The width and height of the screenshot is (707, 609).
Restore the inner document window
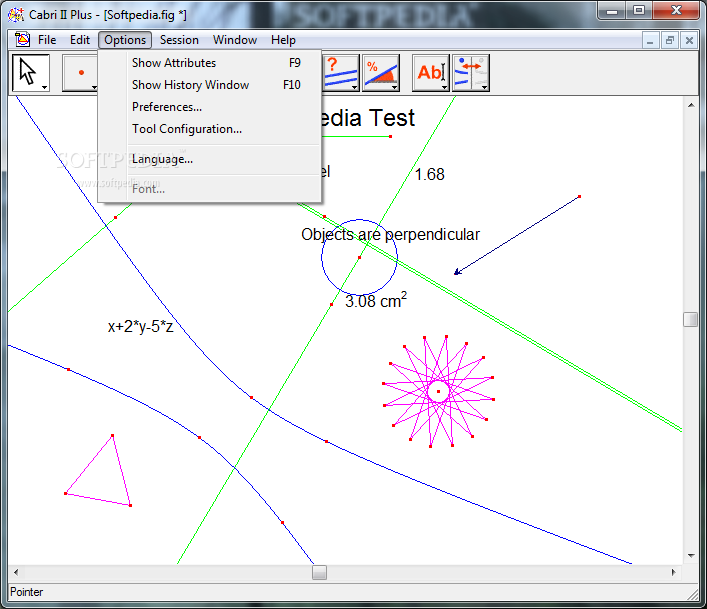click(670, 41)
